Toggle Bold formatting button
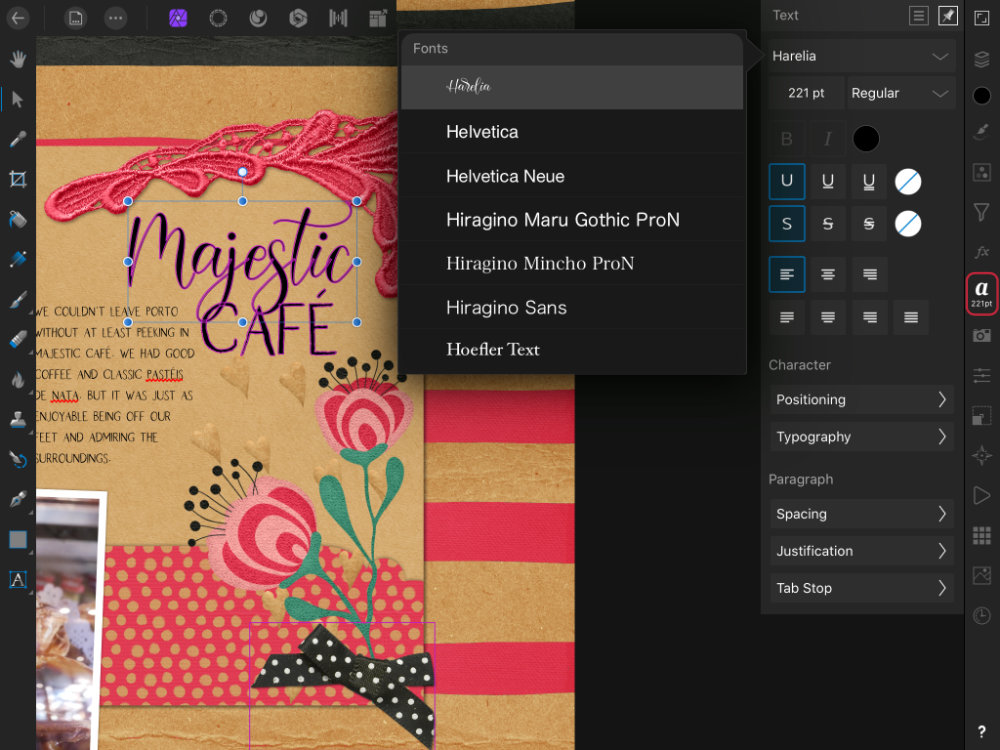The height and width of the screenshot is (750, 1000). pyautogui.click(x=787, y=138)
